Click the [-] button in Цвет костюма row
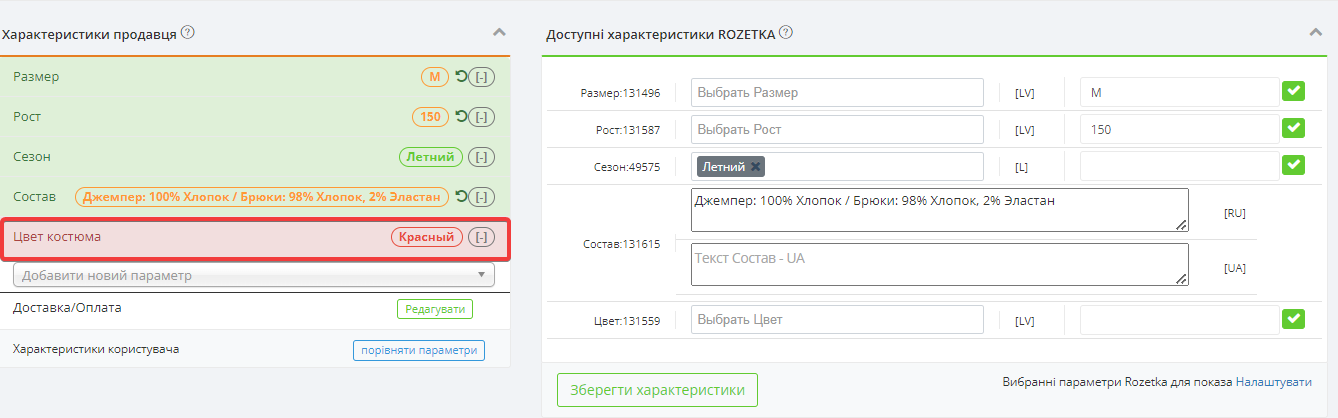Image resolution: width=1338 pixels, height=418 pixels. (482, 237)
